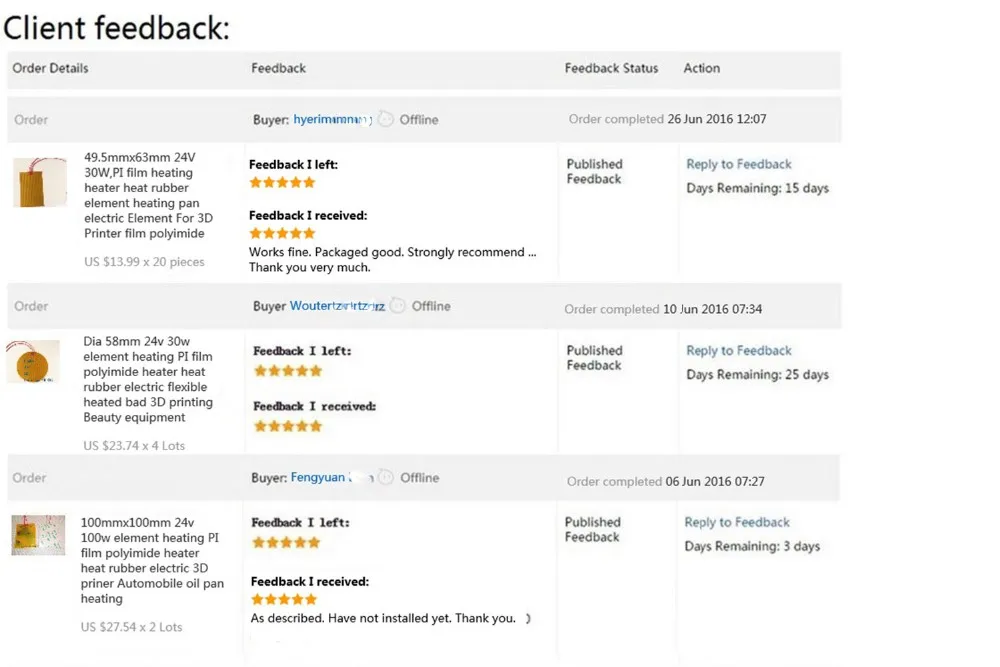Screen dimensions: 1000x667
Task: Open the 100mmx100mm 24v 100w product title
Action: pyautogui.click(x=152, y=560)
